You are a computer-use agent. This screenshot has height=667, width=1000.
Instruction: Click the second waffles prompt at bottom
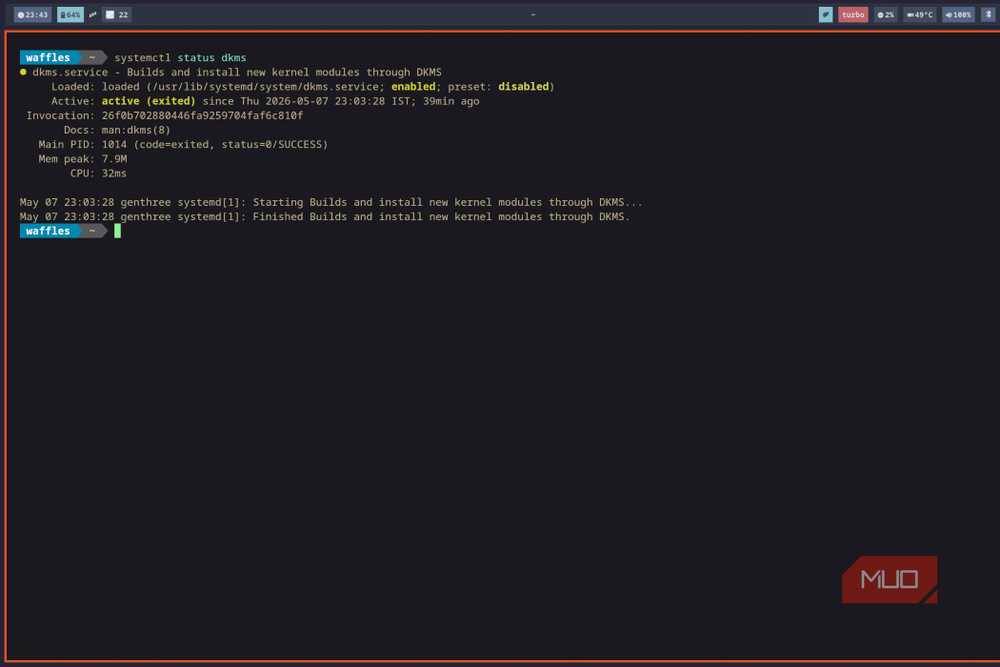coord(48,231)
